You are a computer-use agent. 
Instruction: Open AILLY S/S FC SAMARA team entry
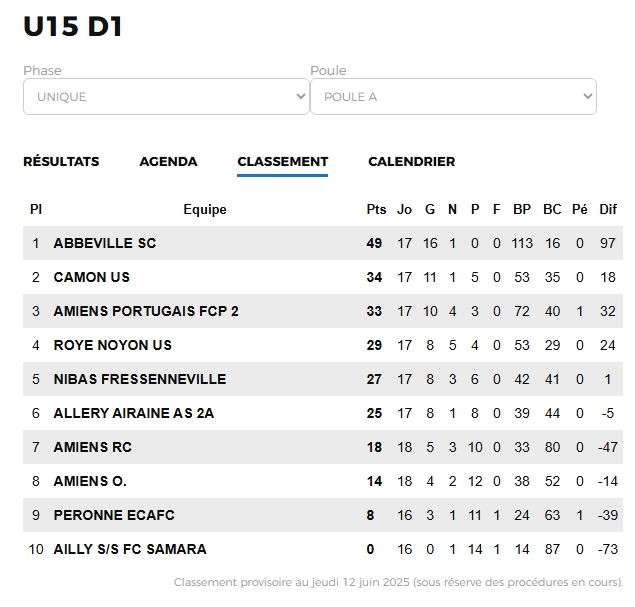point(130,549)
